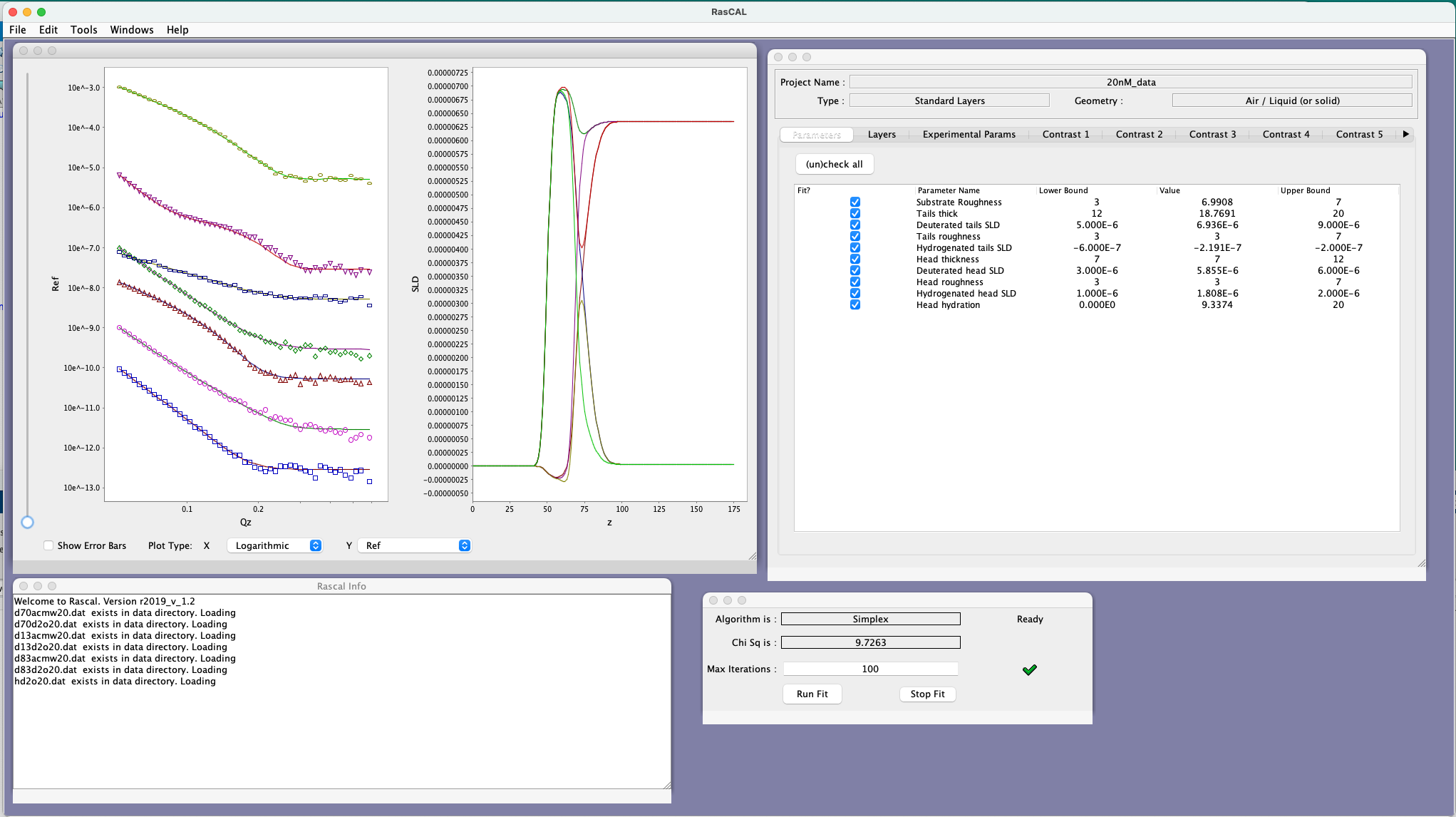Toggle the Head hydration fit checkbox

pyautogui.click(x=855, y=305)
